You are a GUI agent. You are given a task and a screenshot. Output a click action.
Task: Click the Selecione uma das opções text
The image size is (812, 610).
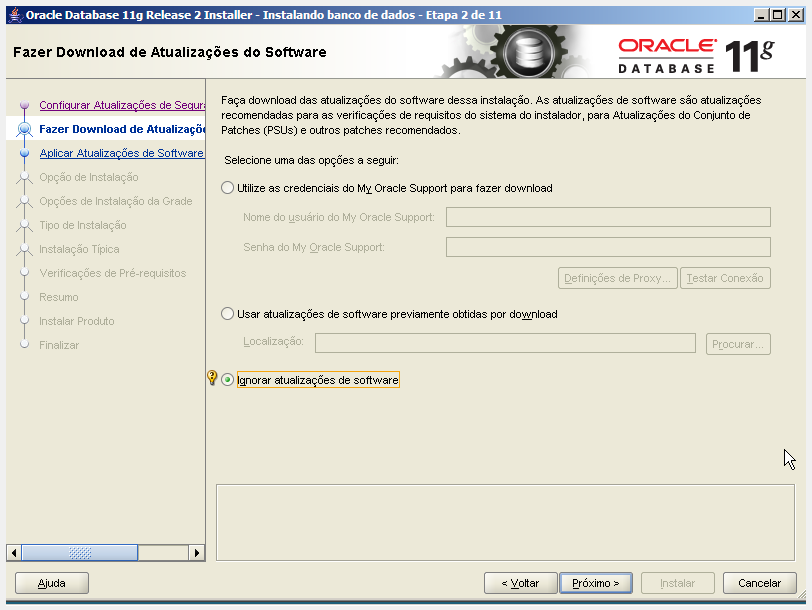point(311,160)
